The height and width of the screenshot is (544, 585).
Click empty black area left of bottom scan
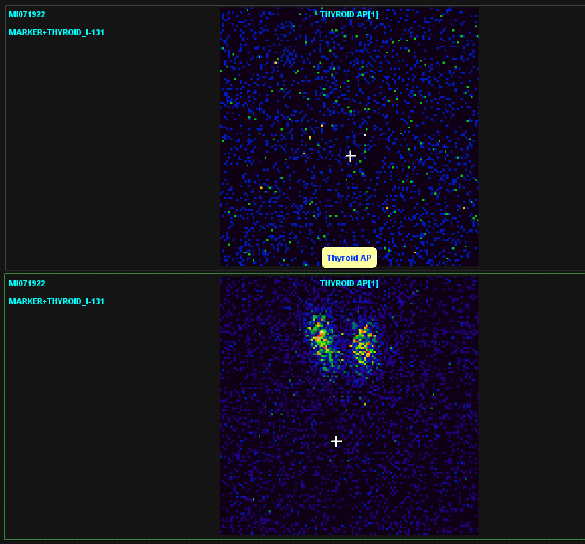[x=112, y=418]
